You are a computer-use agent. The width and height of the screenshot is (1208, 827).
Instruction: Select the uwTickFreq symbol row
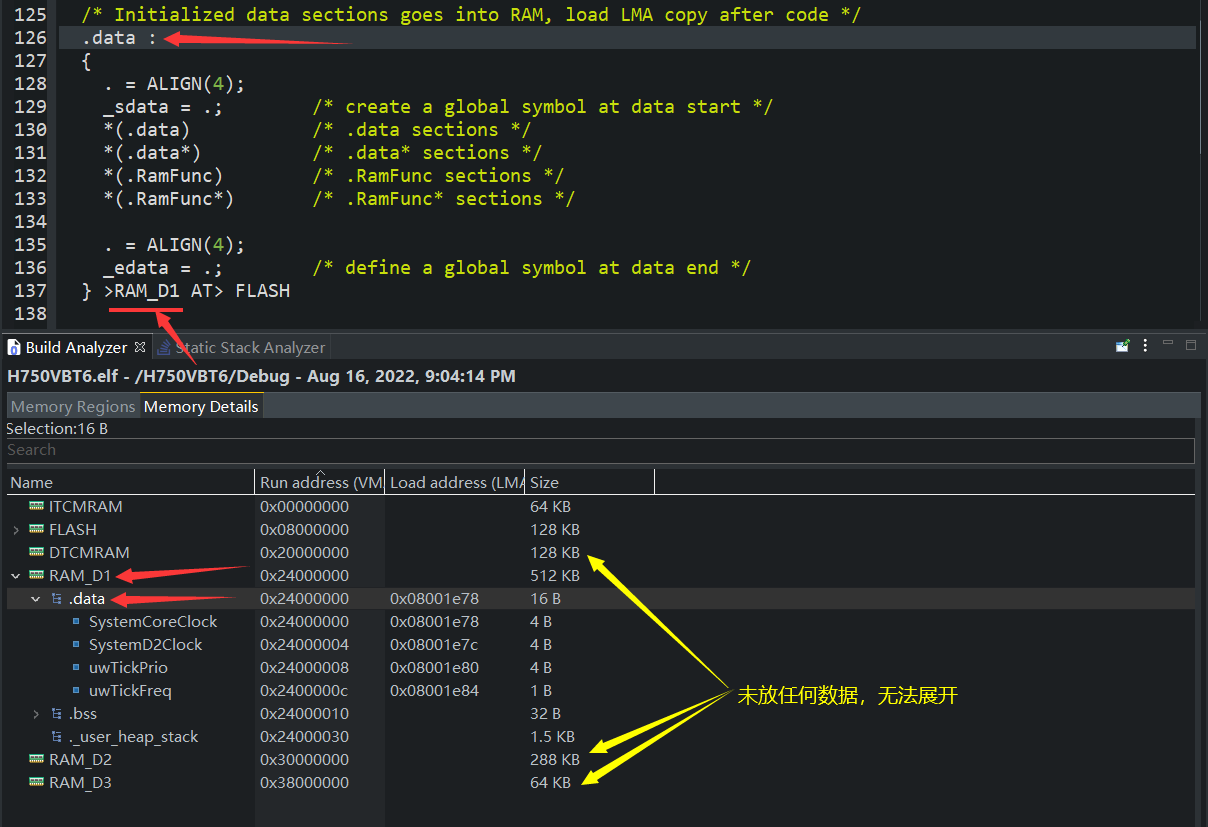tap(130, 691)
